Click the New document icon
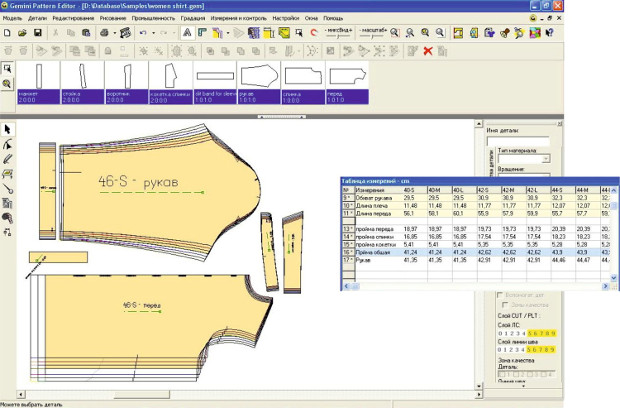Screen dimensions: 620x408 (x=8, y=33)
